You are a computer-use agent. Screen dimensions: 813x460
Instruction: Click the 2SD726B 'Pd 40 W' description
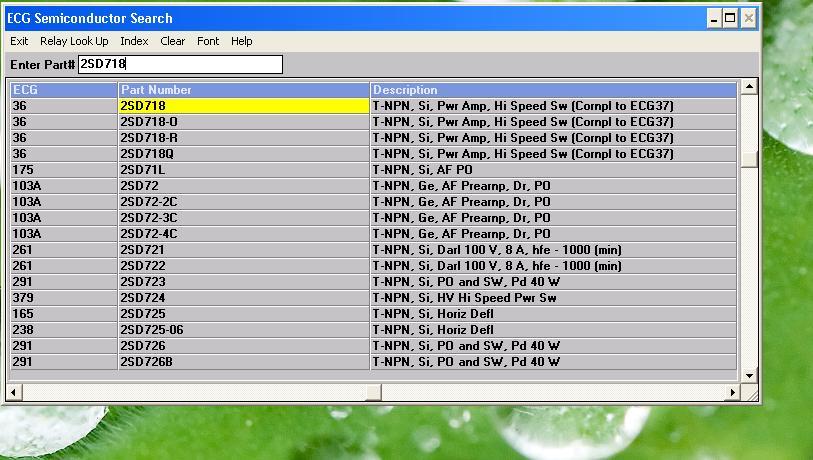tap(553, 362)
